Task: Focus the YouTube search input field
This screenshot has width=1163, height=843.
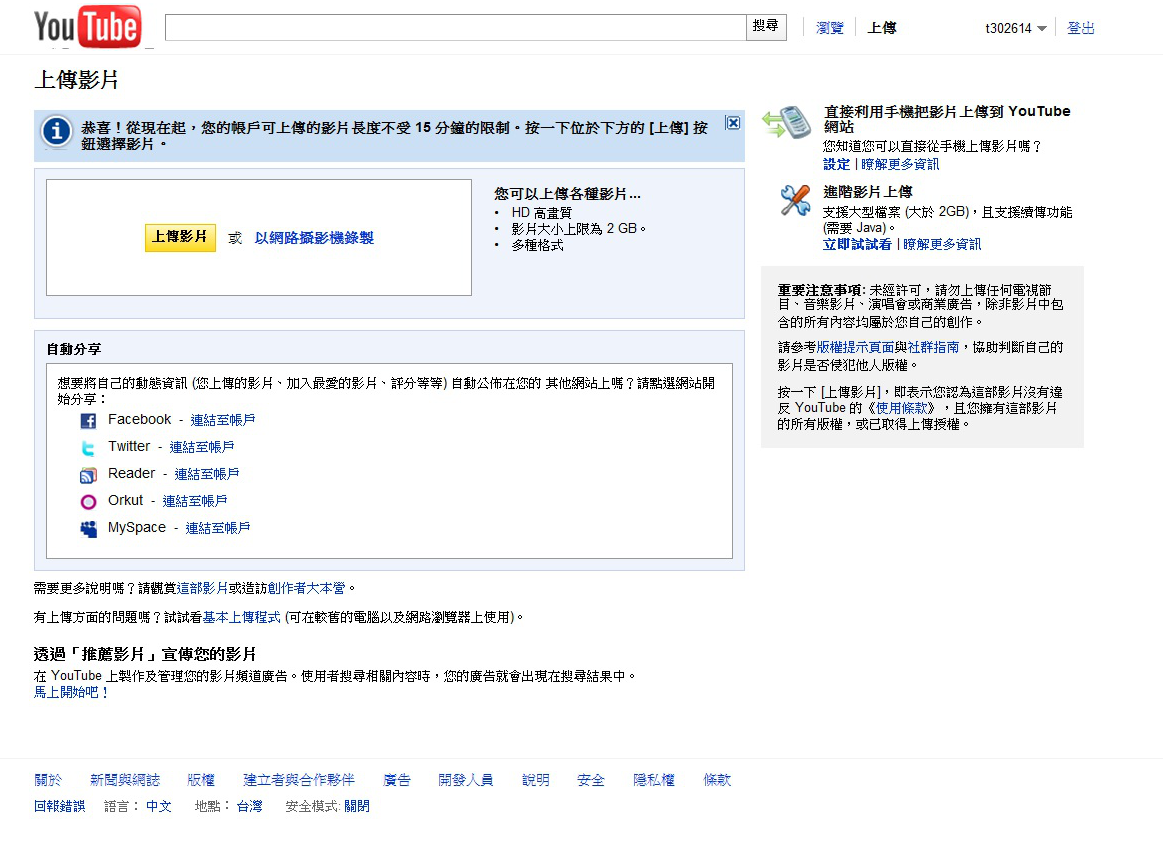Action: (x=455, y=27)
